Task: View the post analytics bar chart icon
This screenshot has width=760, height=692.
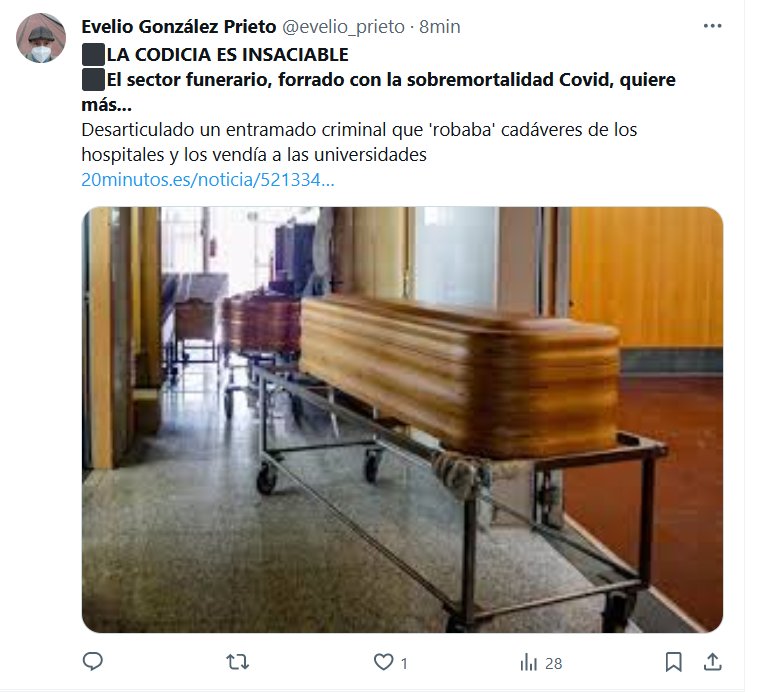Action: pos(529,662)
